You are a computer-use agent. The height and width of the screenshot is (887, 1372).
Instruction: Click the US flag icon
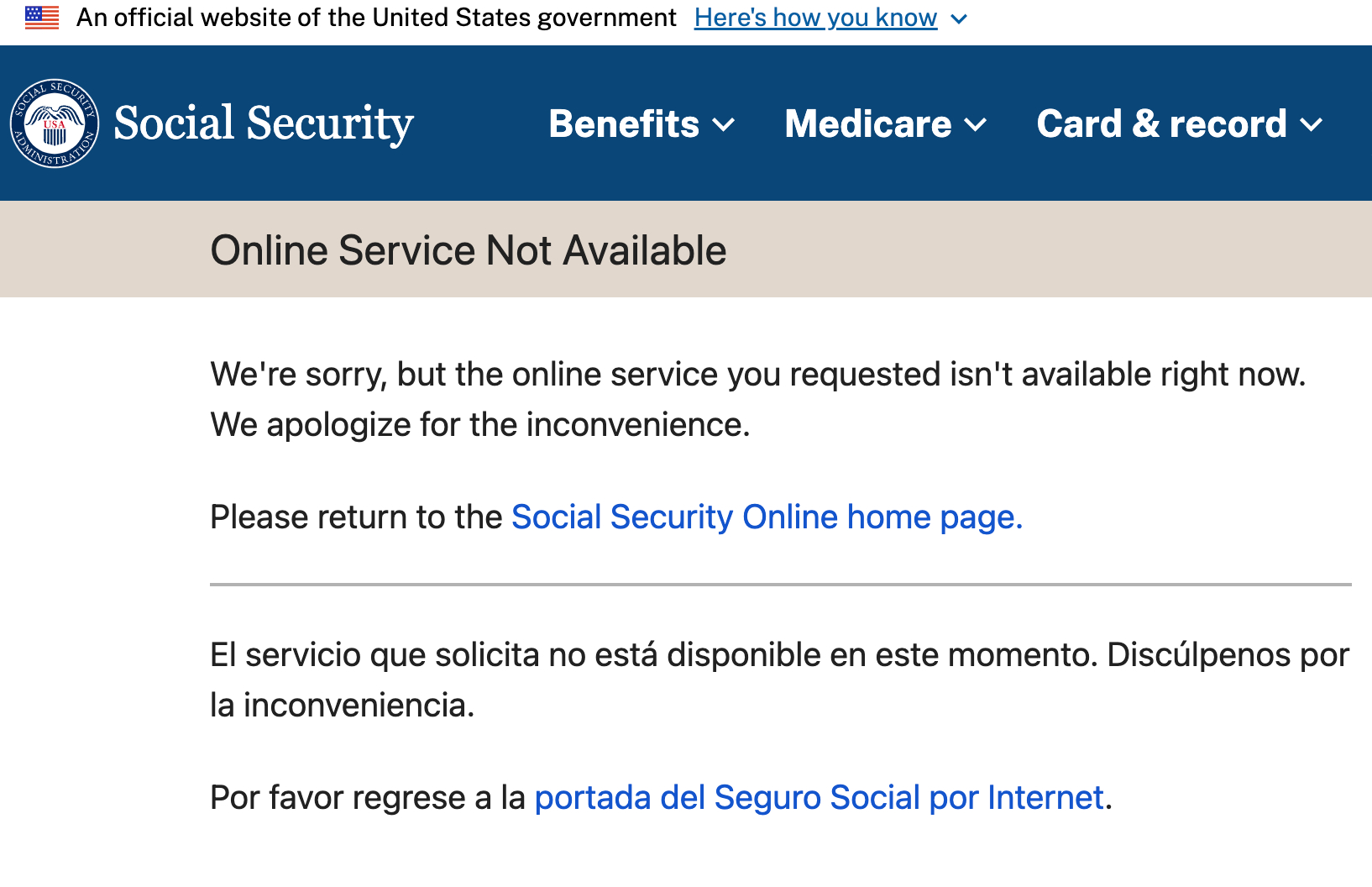(x=42, y=18)
